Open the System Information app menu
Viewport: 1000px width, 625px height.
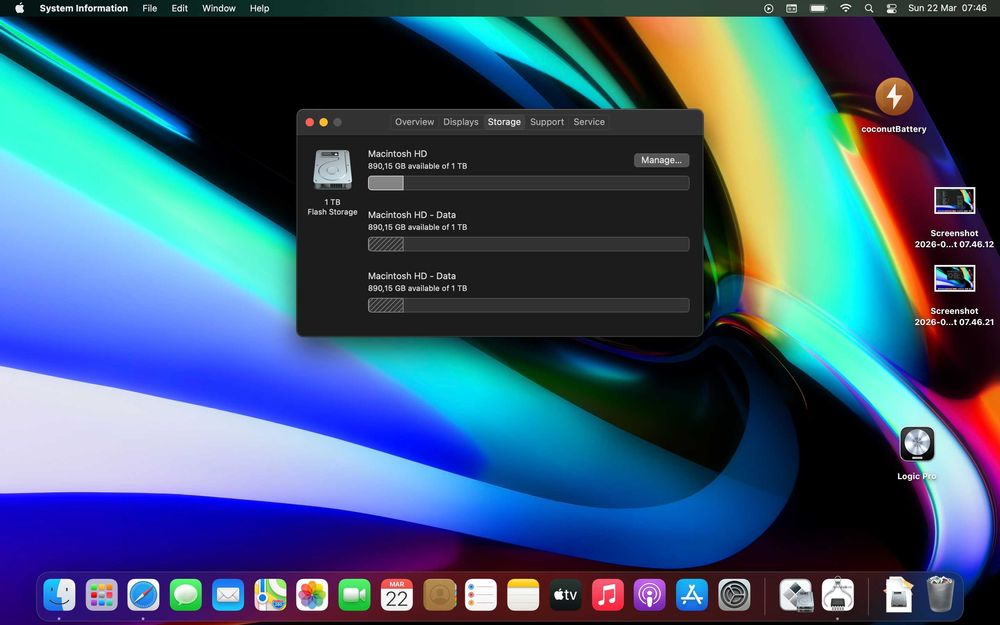pos(84,8)
